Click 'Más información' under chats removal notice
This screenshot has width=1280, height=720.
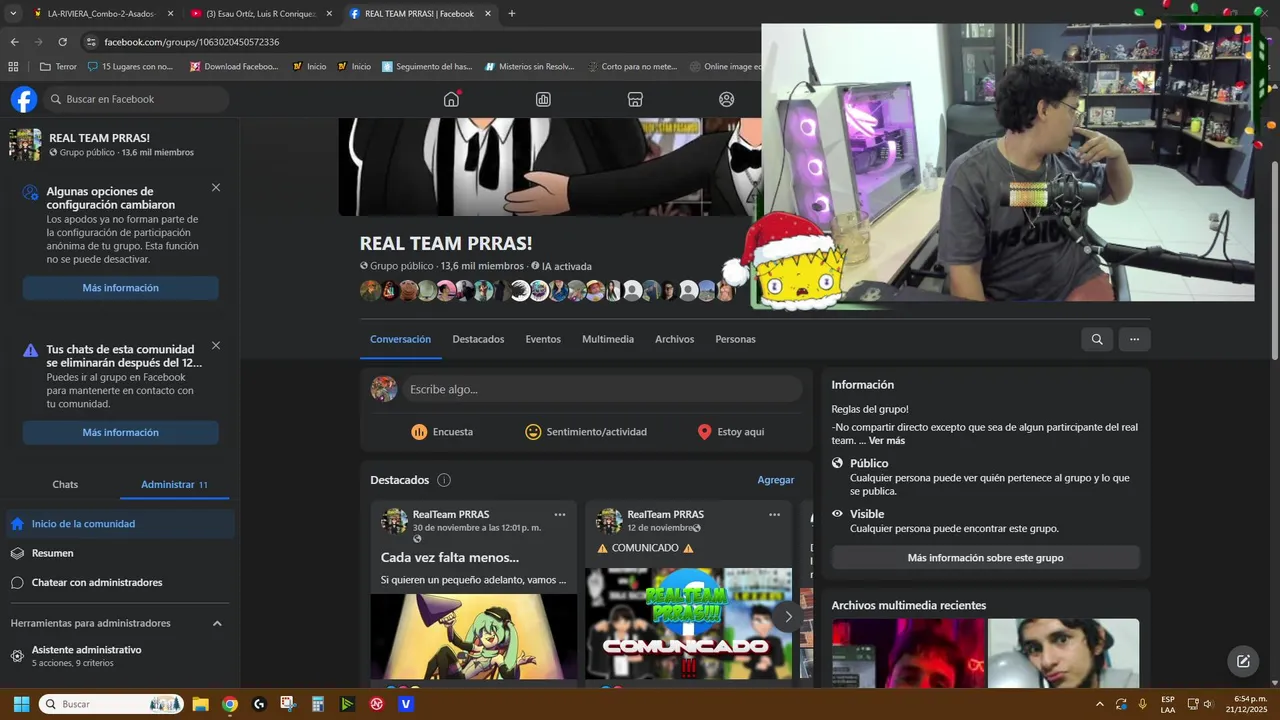coord(120,433)
